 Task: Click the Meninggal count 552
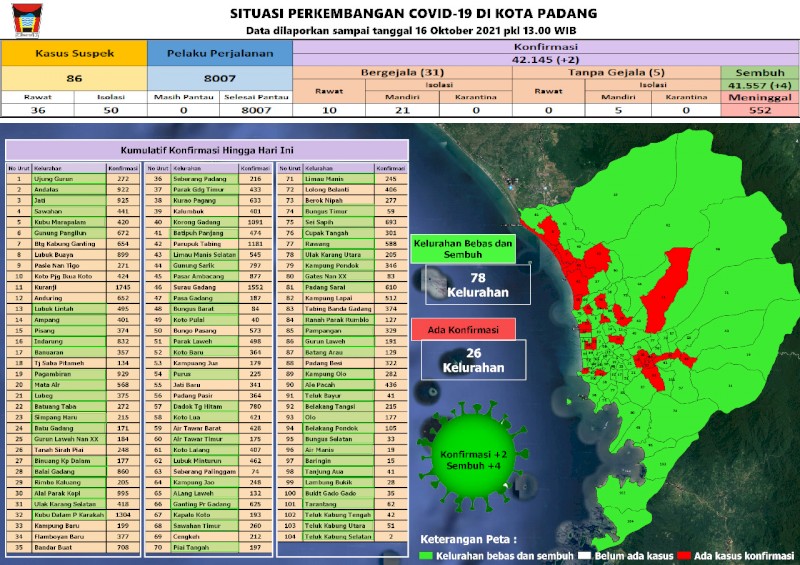[760, 110]
